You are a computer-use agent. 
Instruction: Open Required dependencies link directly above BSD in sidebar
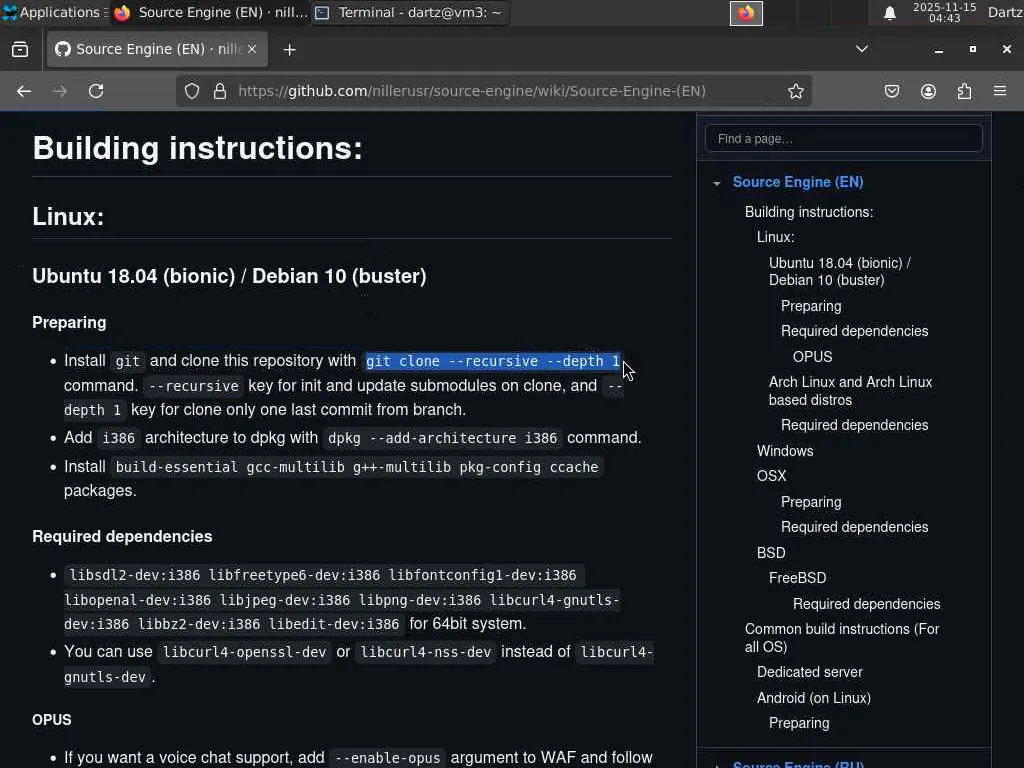coord(854,527)
